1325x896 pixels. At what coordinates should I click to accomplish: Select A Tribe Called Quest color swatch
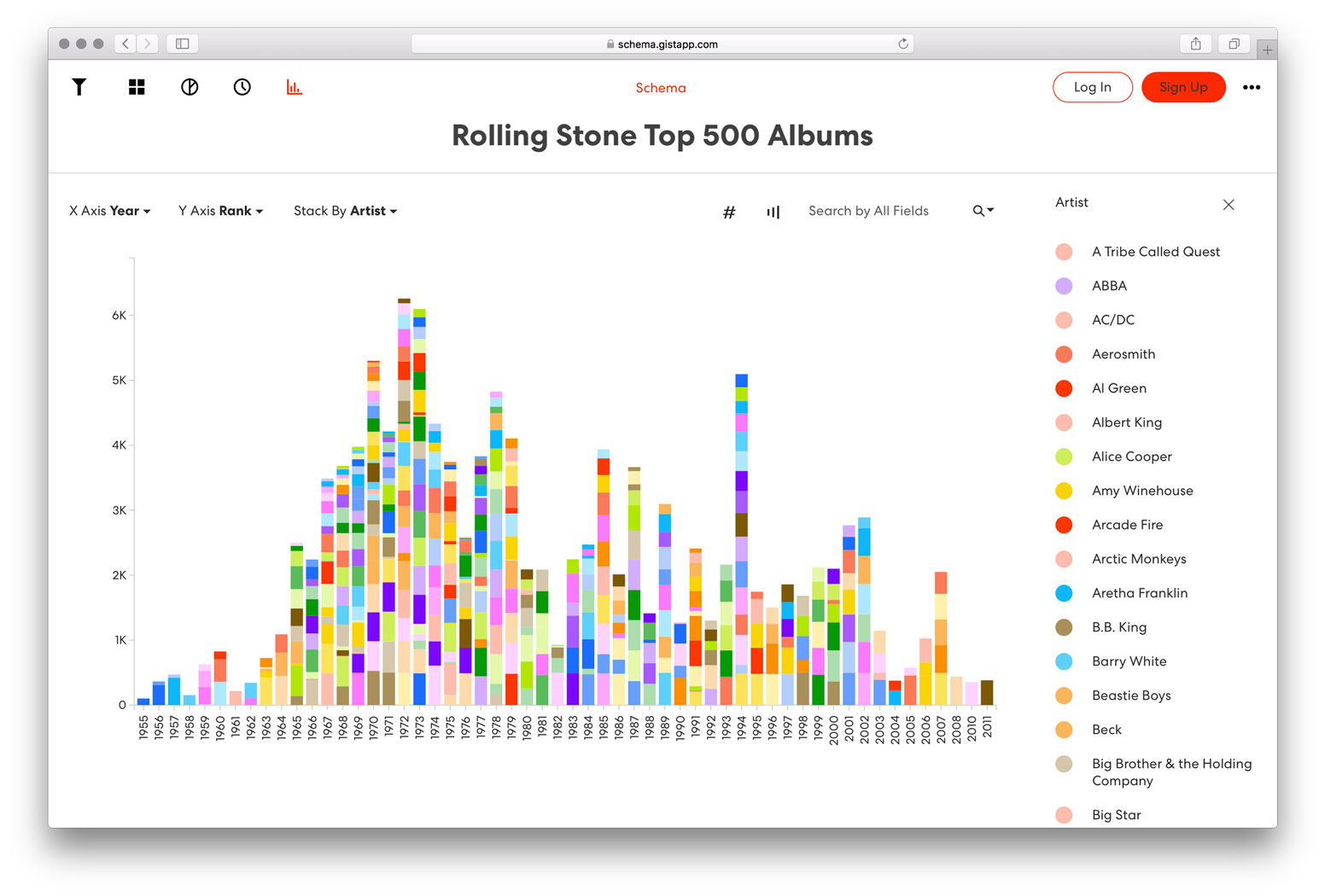(x=1064, y=252)
